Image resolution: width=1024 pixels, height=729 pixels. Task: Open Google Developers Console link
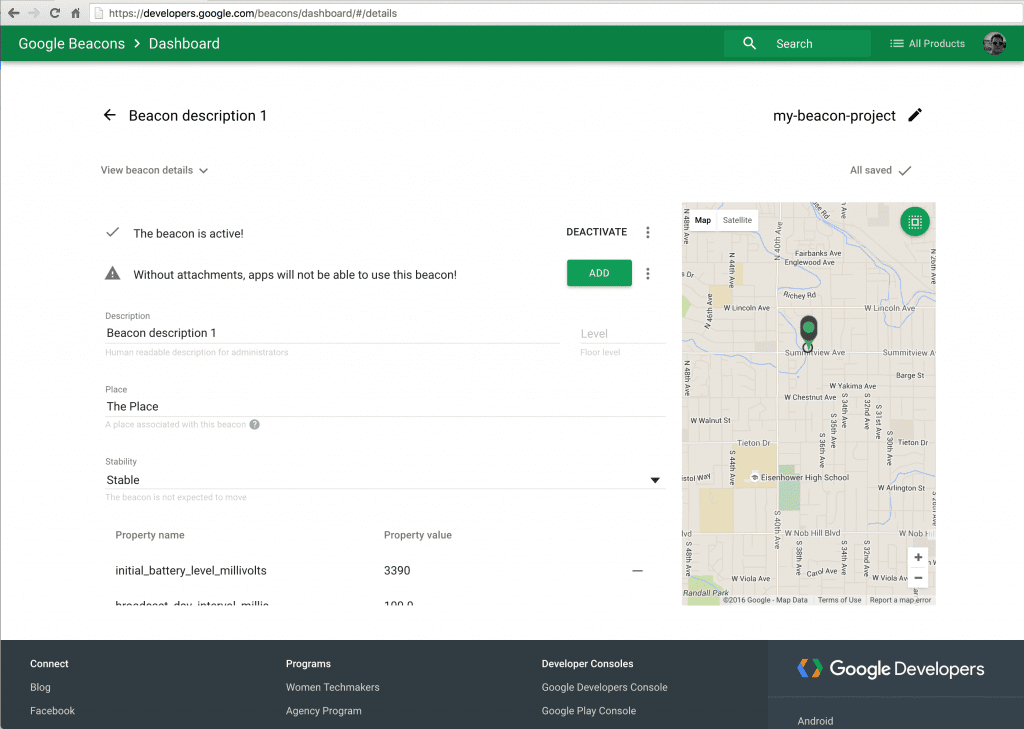[x=604, y=687]
